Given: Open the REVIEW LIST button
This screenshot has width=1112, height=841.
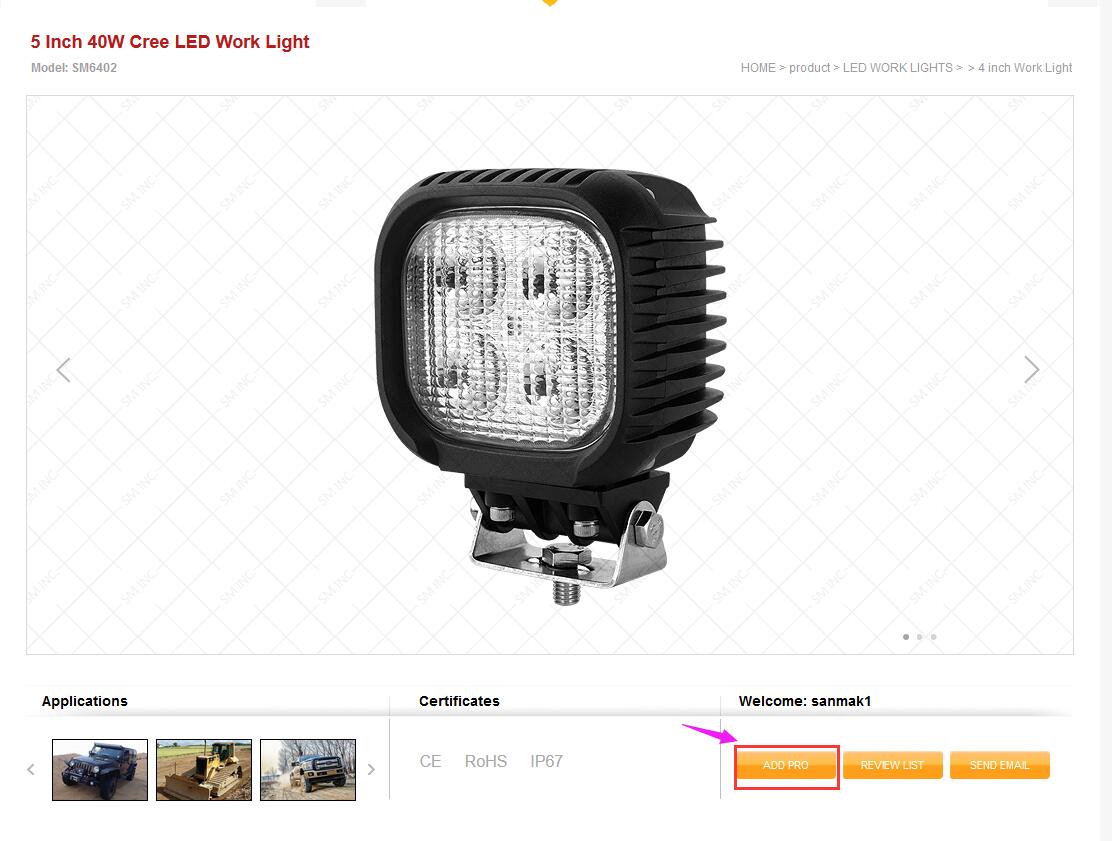Looking at the screenshot, I should 893,765.
